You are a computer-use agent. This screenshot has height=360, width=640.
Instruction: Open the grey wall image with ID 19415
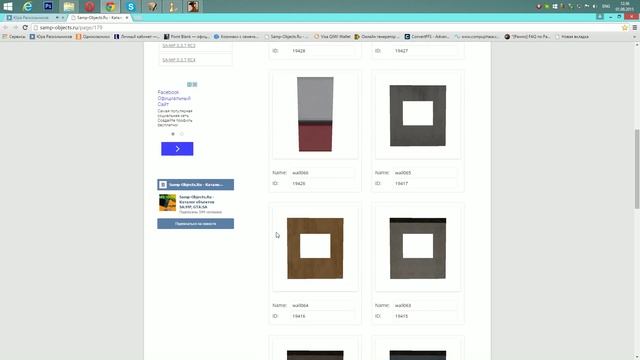(418, 248)
